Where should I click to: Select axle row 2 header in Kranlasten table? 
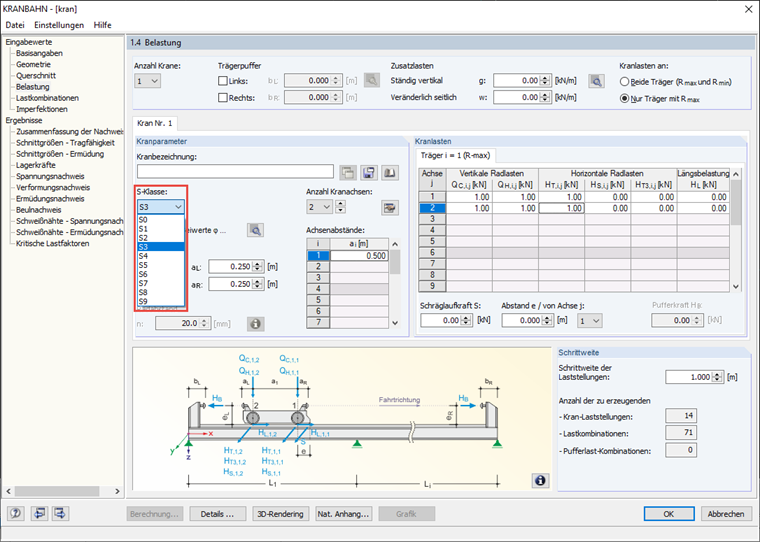(x=432, y=208)
